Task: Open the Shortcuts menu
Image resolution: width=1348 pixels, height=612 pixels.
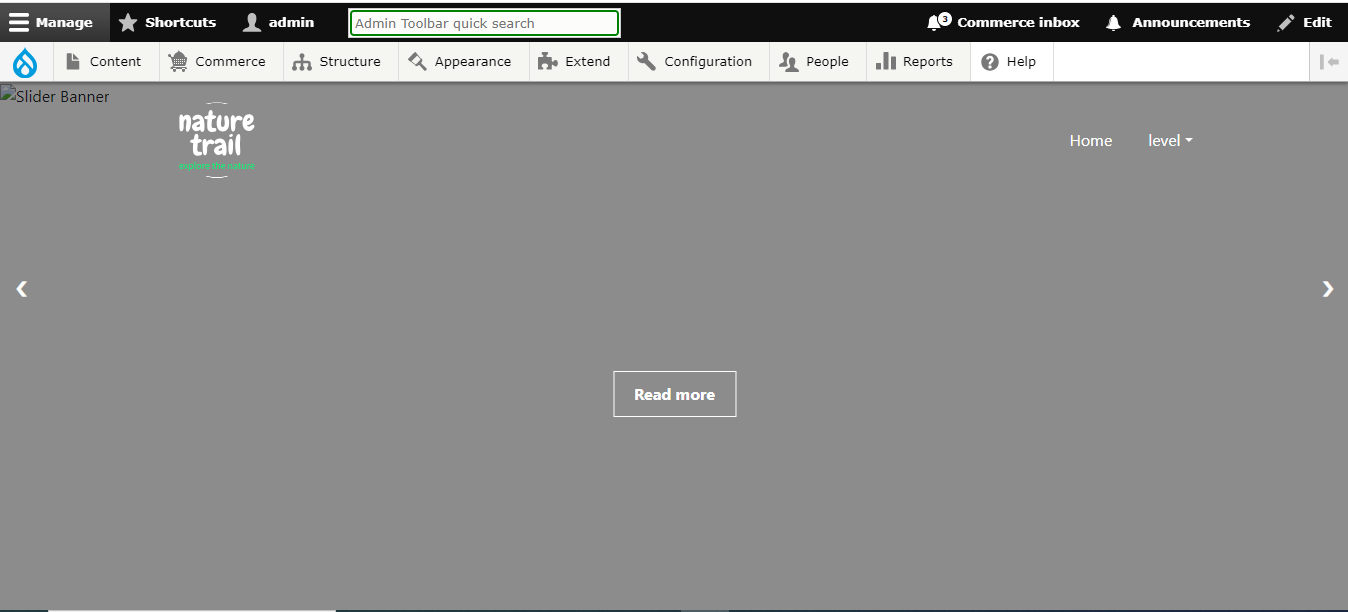Action: (168, 21)
